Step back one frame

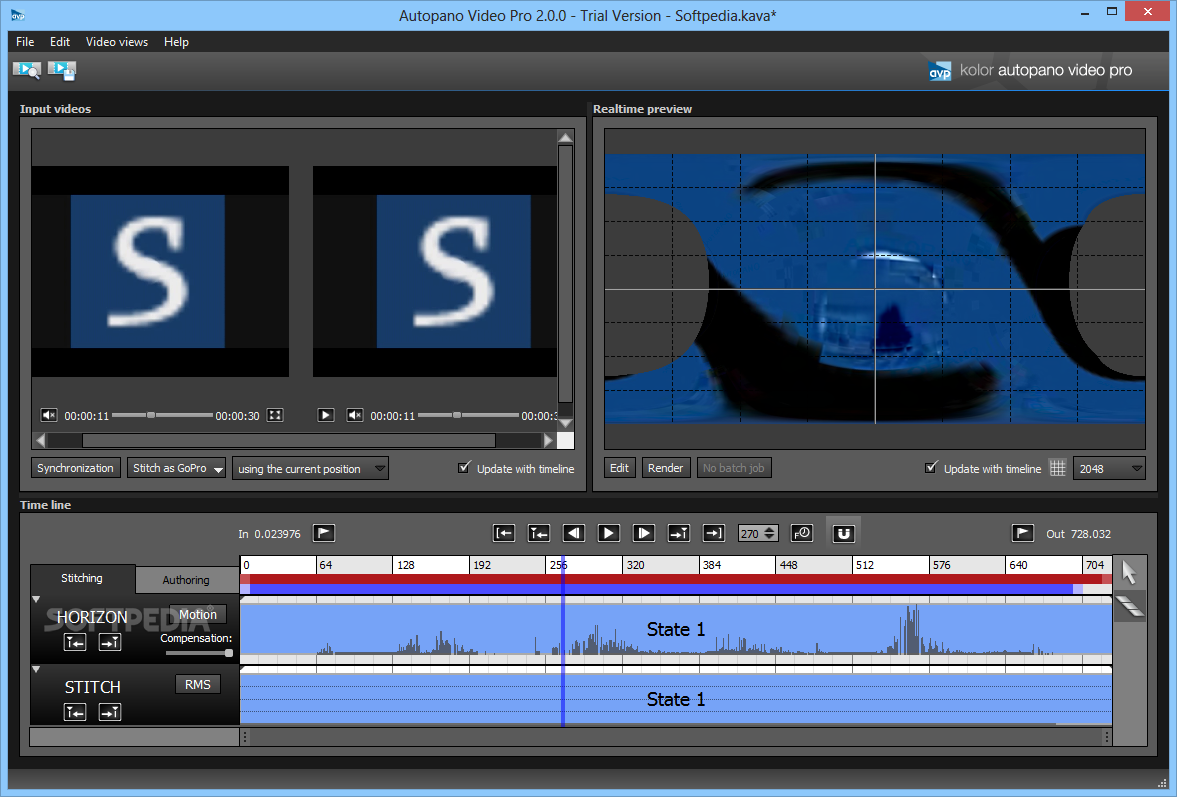[x=573, y=533]
